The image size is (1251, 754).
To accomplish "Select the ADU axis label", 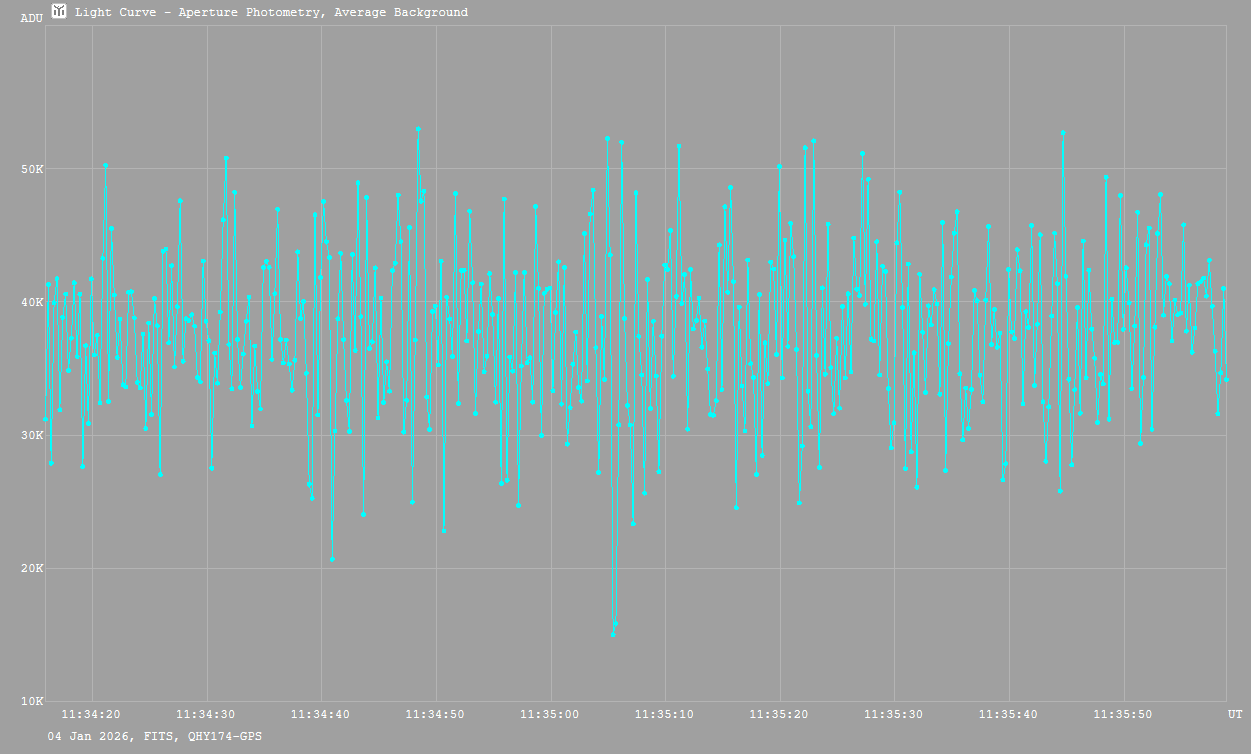I will (x=31, y=17).
